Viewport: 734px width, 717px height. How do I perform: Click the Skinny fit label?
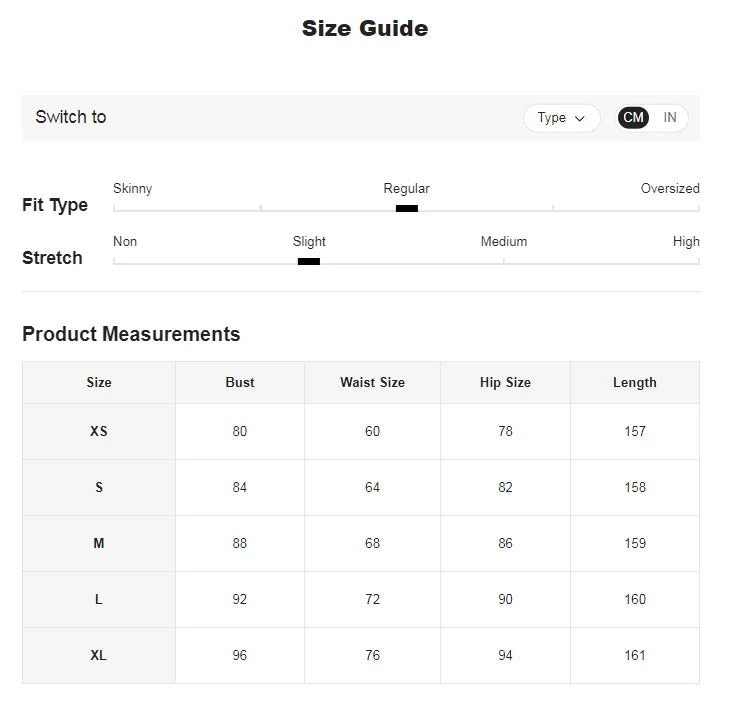(x=133, y=188)
